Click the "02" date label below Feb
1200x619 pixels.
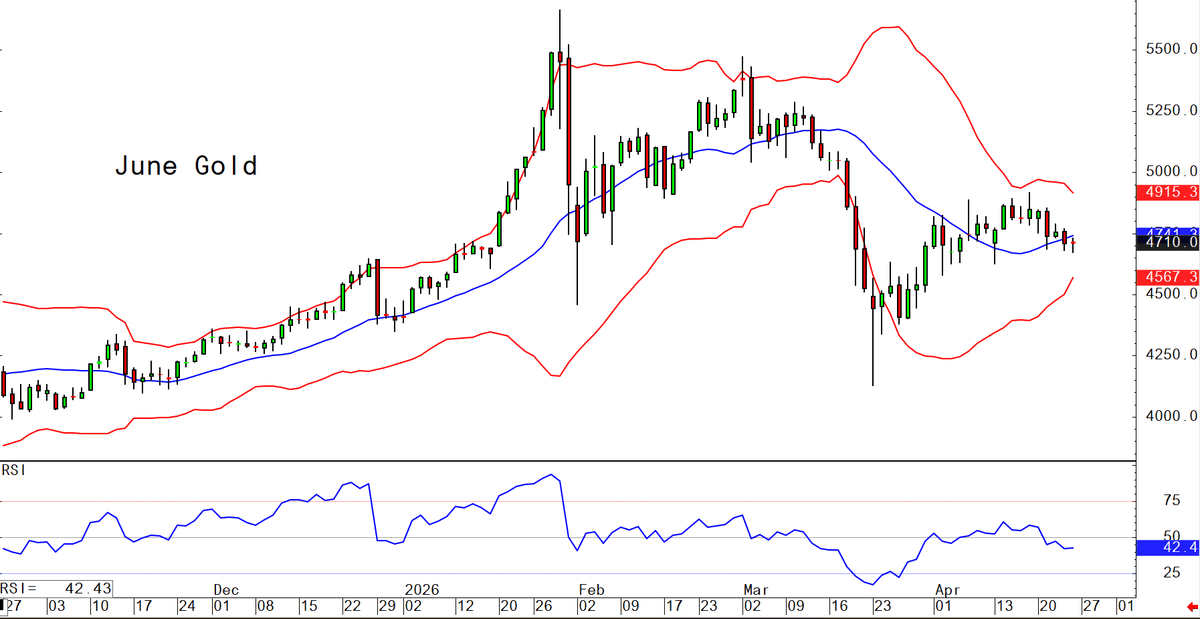tap(587, 606)
